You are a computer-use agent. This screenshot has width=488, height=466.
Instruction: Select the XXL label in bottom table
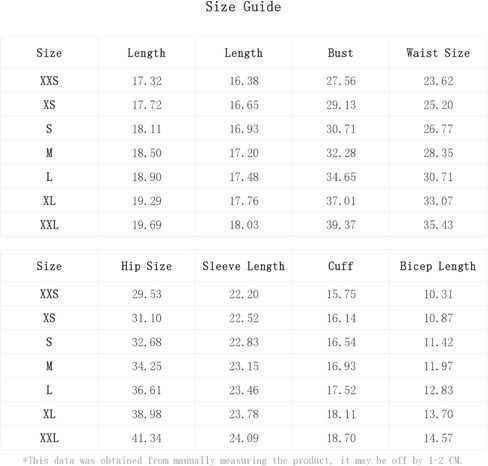pos(49,438)
